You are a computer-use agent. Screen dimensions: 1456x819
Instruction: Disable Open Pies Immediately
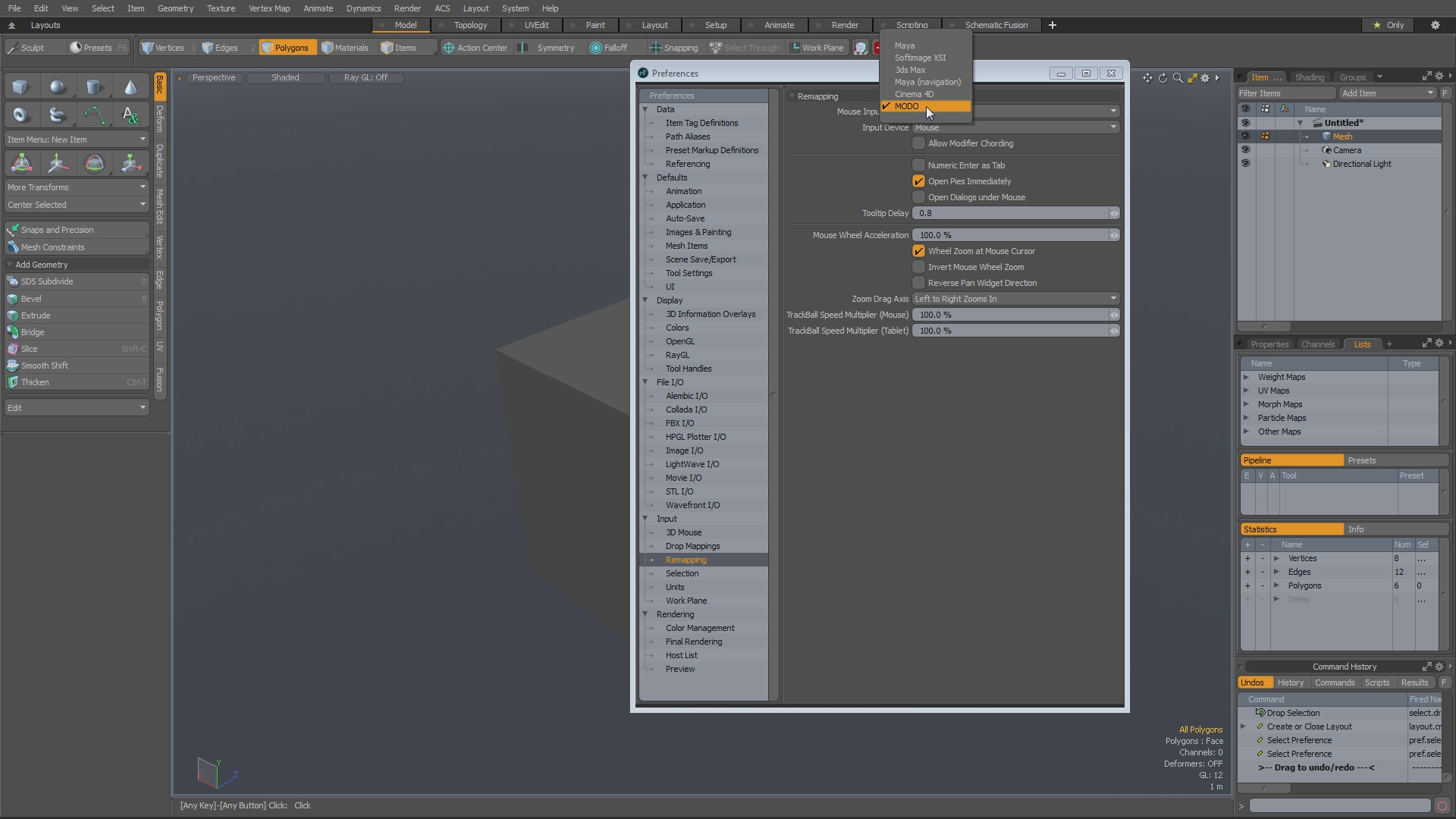918,181
